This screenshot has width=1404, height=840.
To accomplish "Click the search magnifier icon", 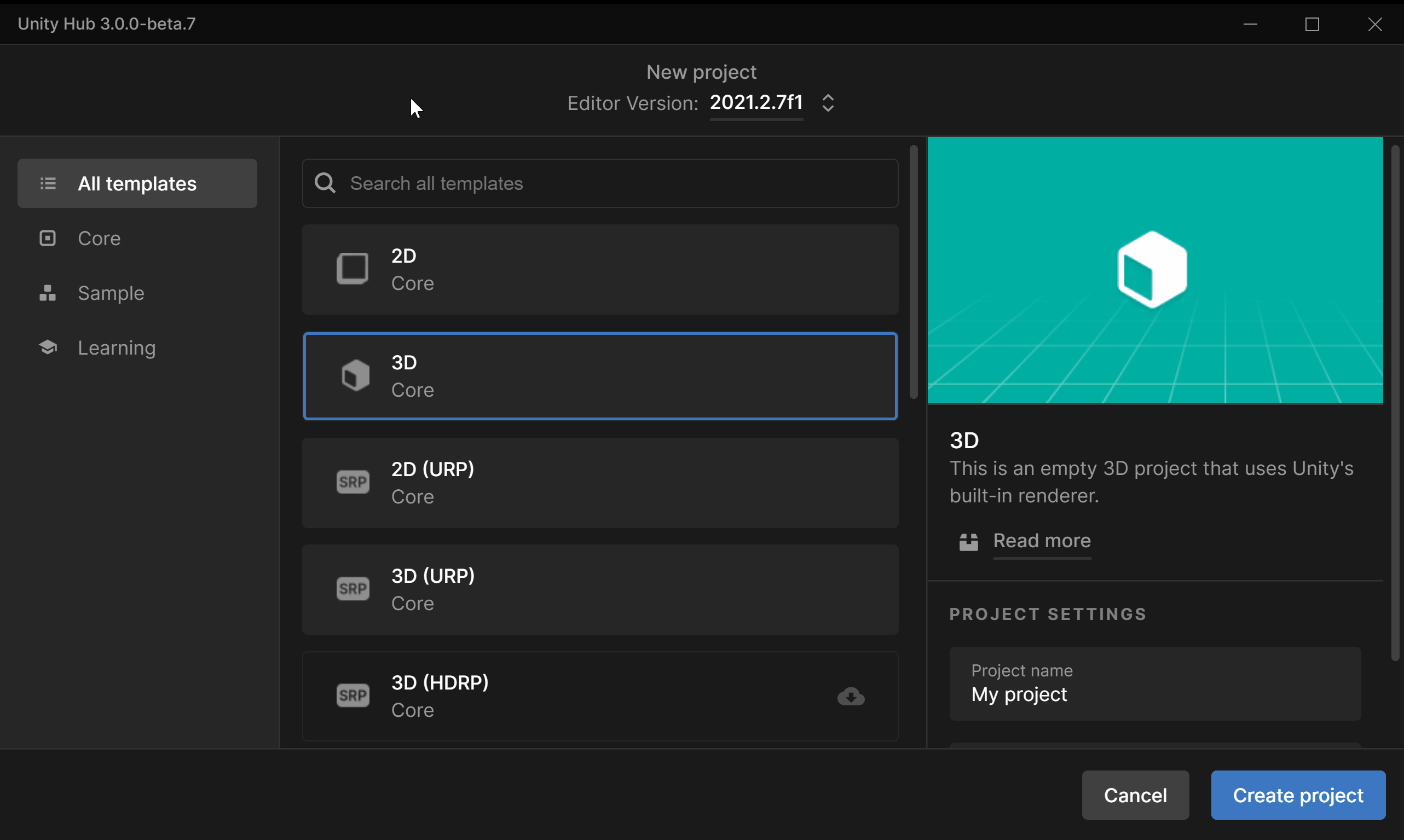I will [325, 183].
